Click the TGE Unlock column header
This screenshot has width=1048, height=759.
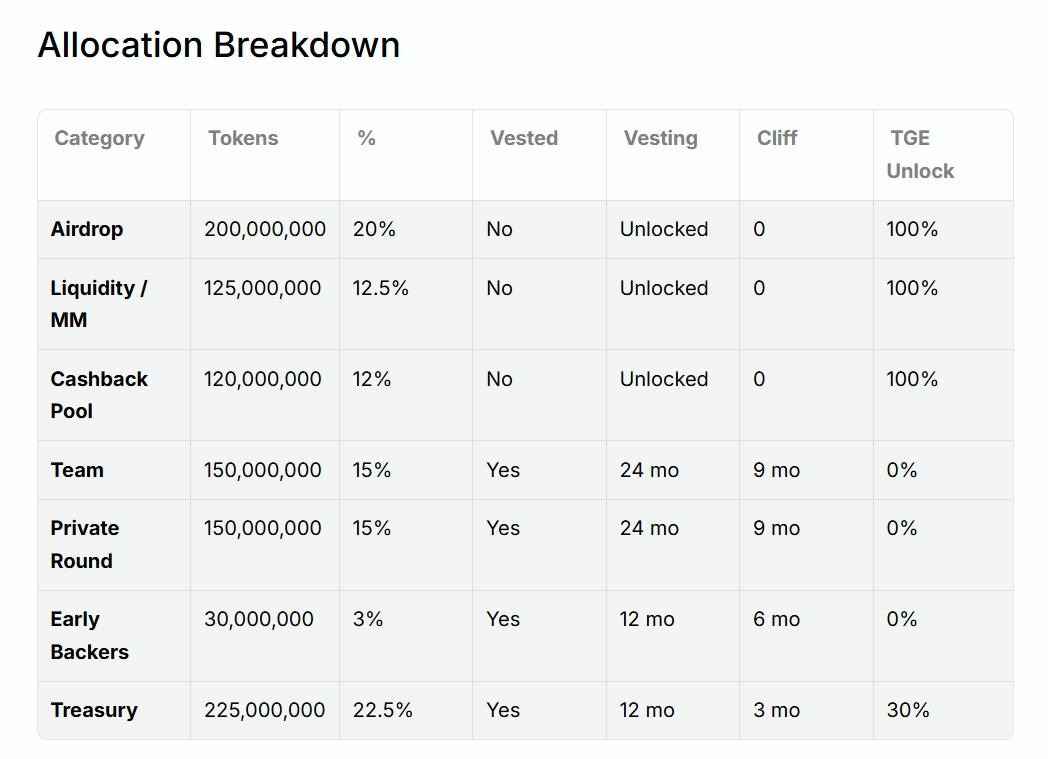click(920, 155)
